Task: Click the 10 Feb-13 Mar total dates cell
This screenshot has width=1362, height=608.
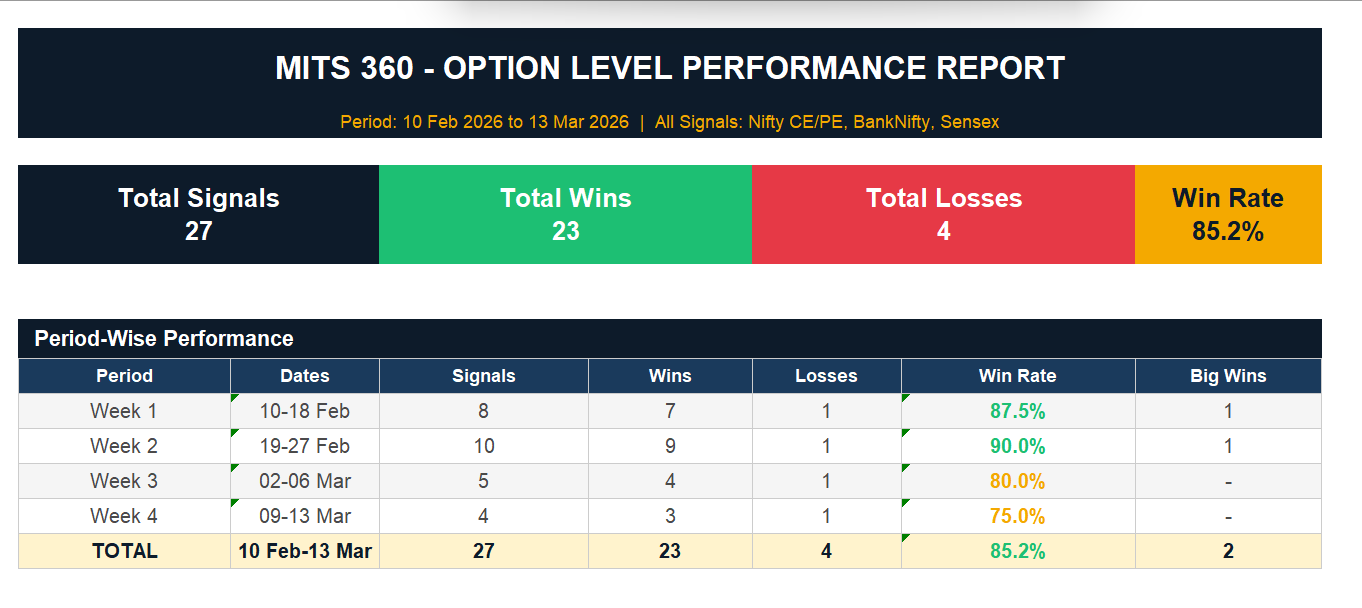Action: [x=305, y=551]
